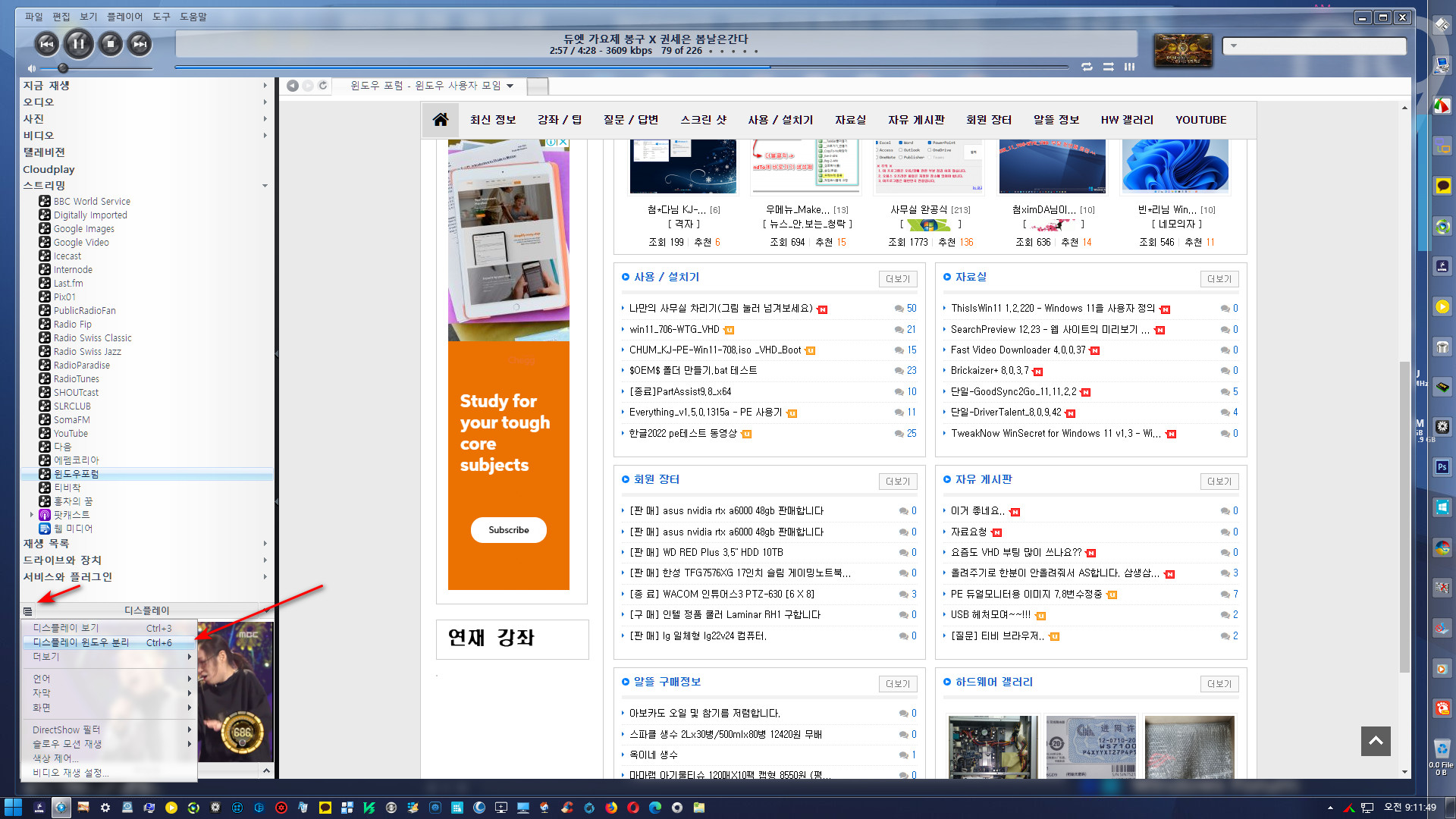Viewport: 1456px width, 819px height.
Task: Choose 색상 제어... from the menu
Action: point(109,758)
